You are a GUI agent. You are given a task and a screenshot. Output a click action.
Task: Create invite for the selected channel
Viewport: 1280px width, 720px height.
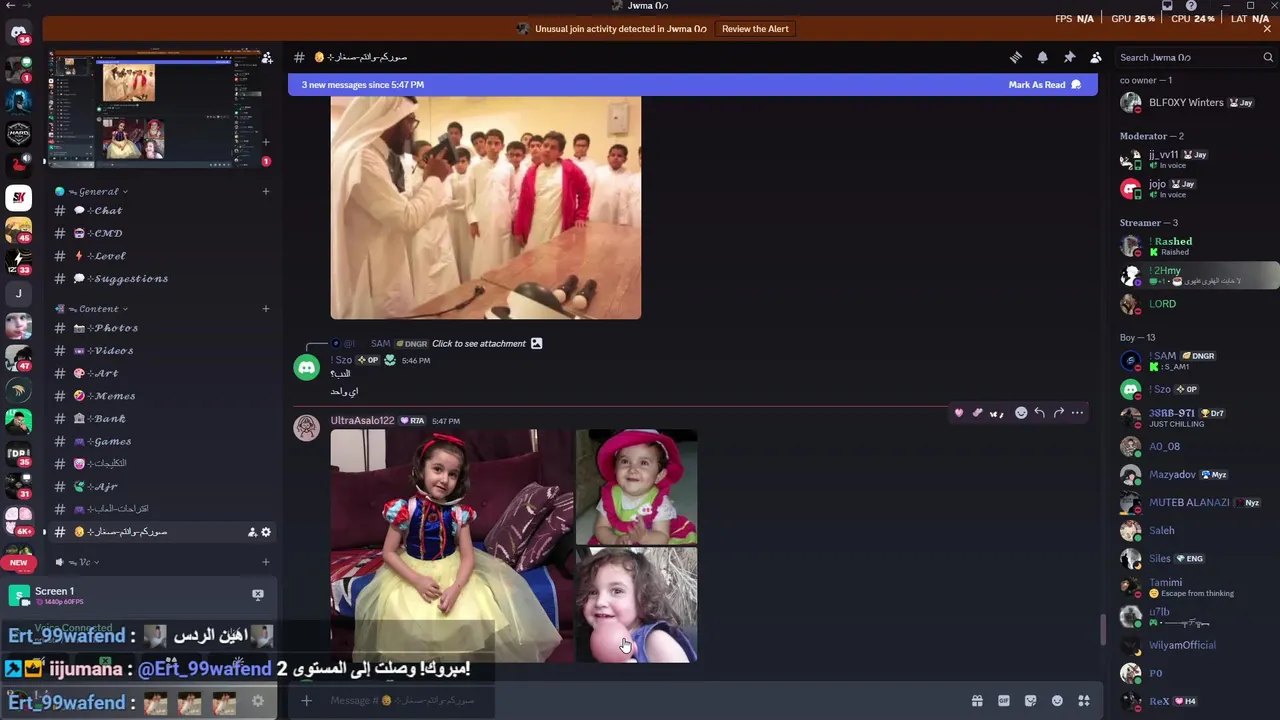click(252, 532)
